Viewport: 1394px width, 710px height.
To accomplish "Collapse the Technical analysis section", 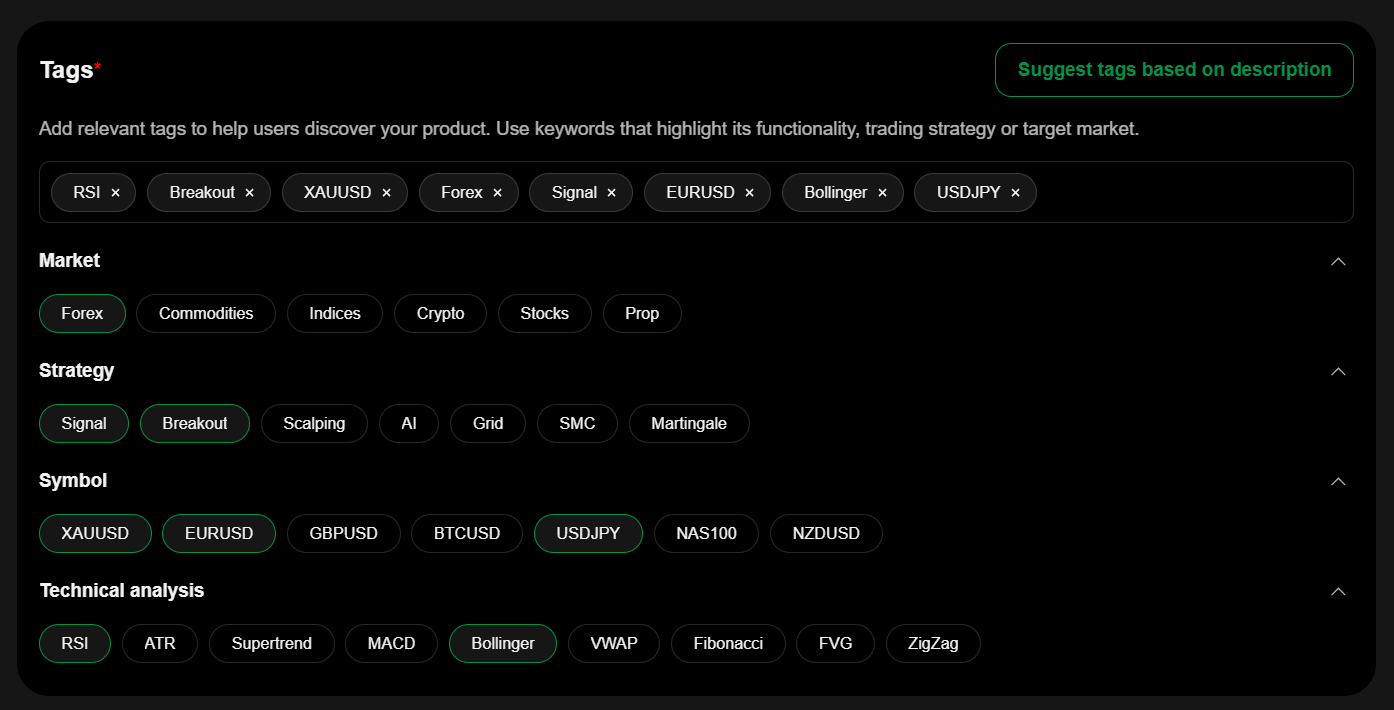I will tap(1338, 591).
